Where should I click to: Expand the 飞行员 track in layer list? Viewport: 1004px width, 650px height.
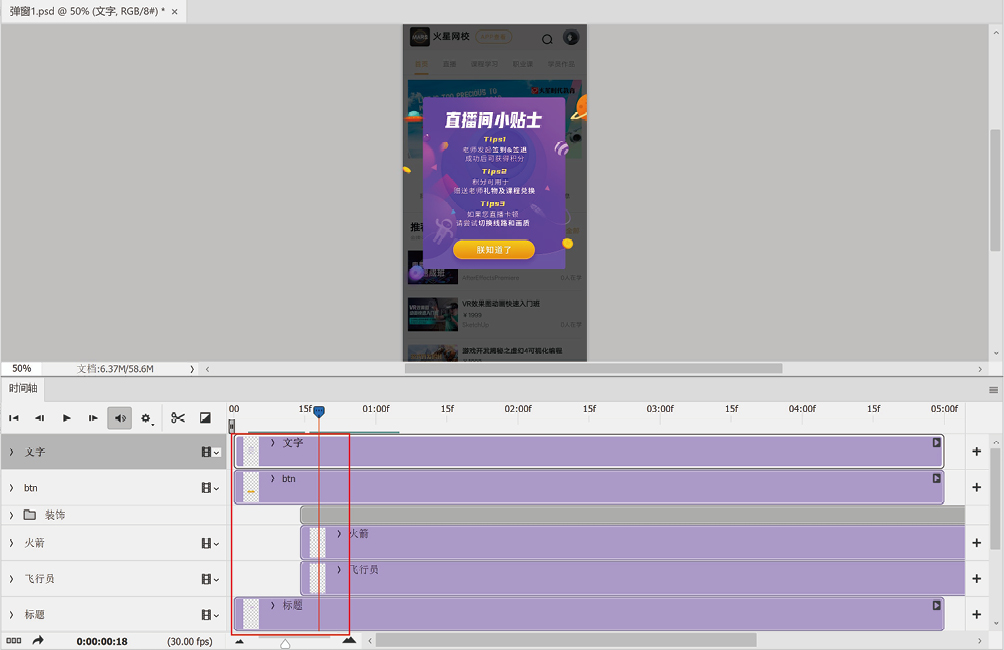[12, 579]
